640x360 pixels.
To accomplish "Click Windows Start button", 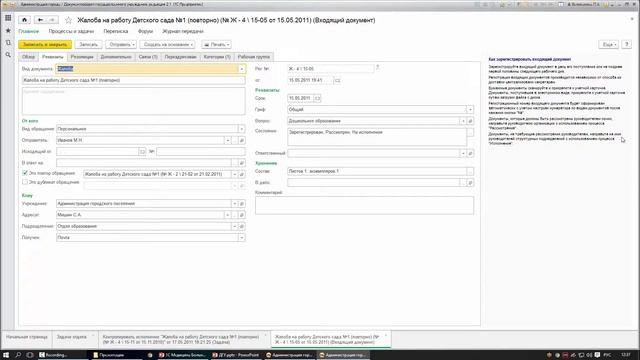I will pyautogui.click(x=6, y=355).
